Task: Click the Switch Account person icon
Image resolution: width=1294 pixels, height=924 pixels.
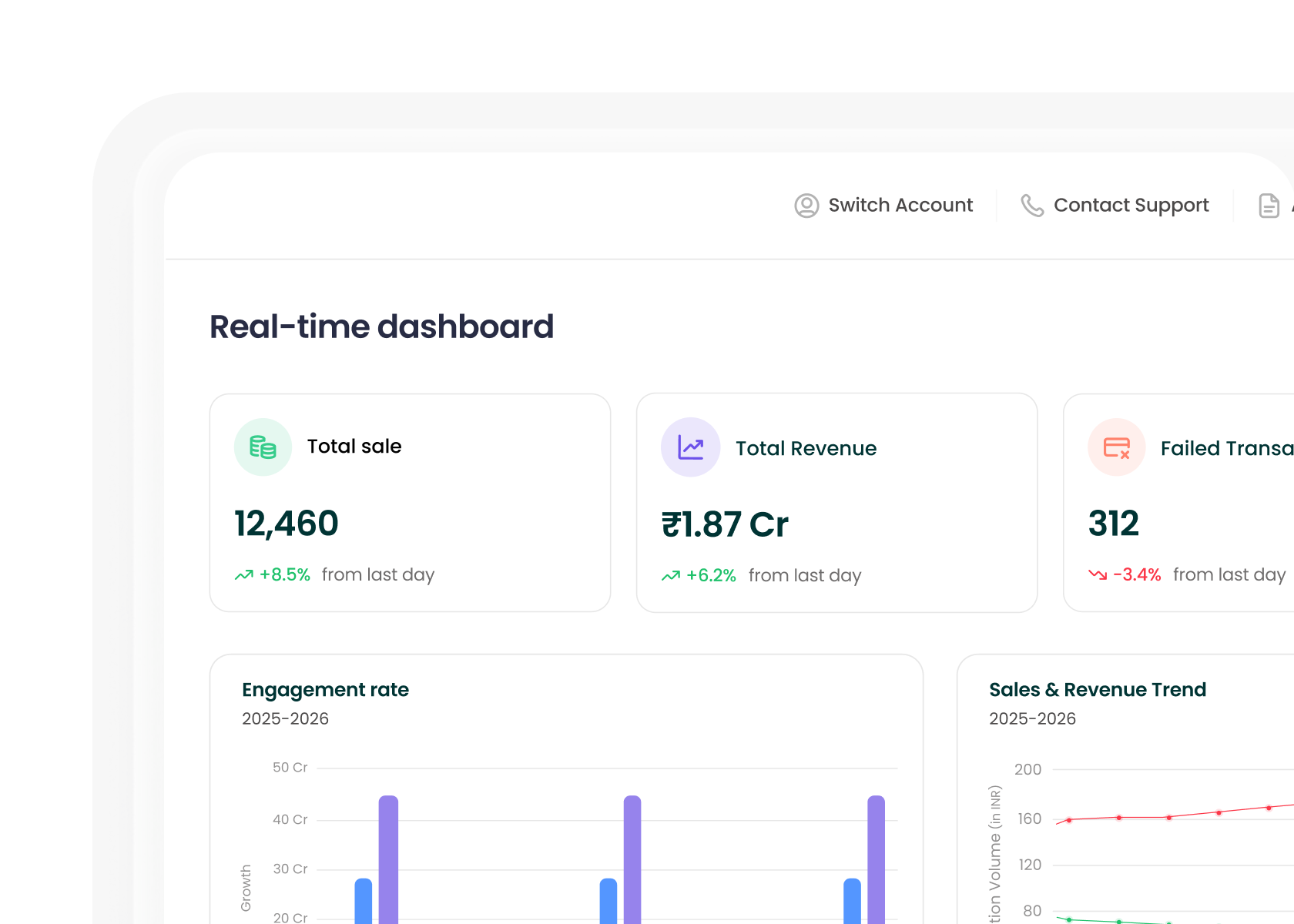Action: coord(806,205)
